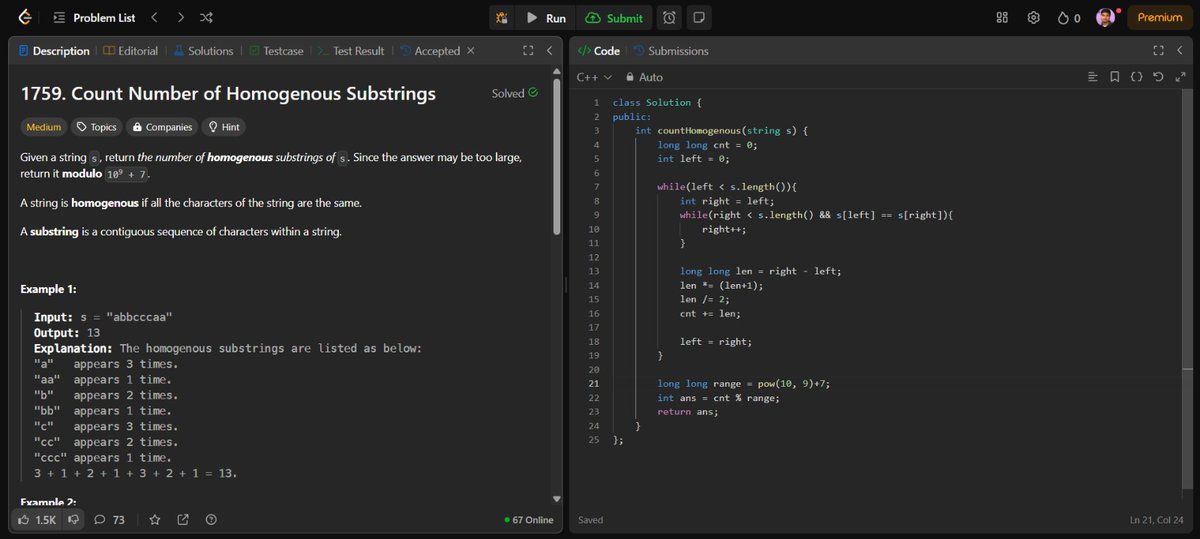Click 'class Solution {' code line

coord(658,102)
